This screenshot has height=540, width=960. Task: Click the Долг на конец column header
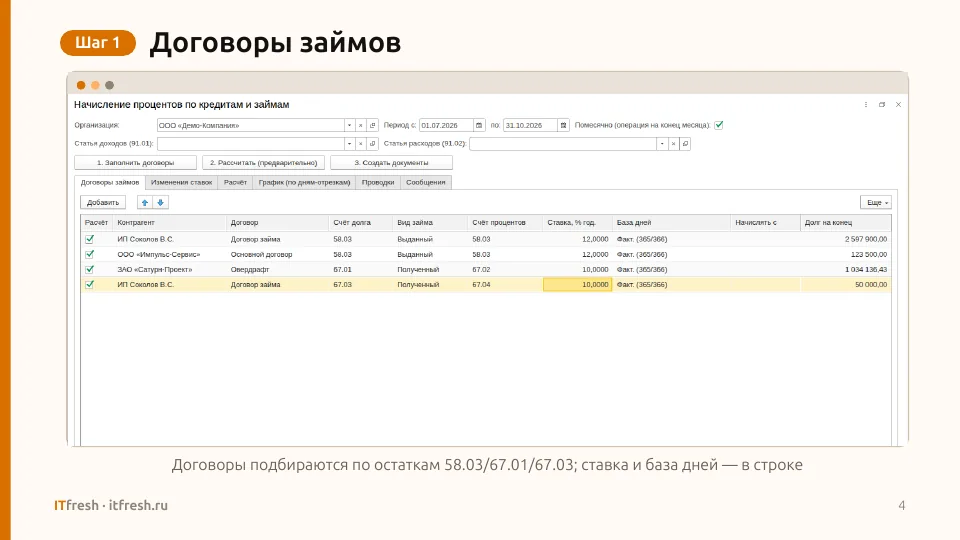click(x=846, y=223)
